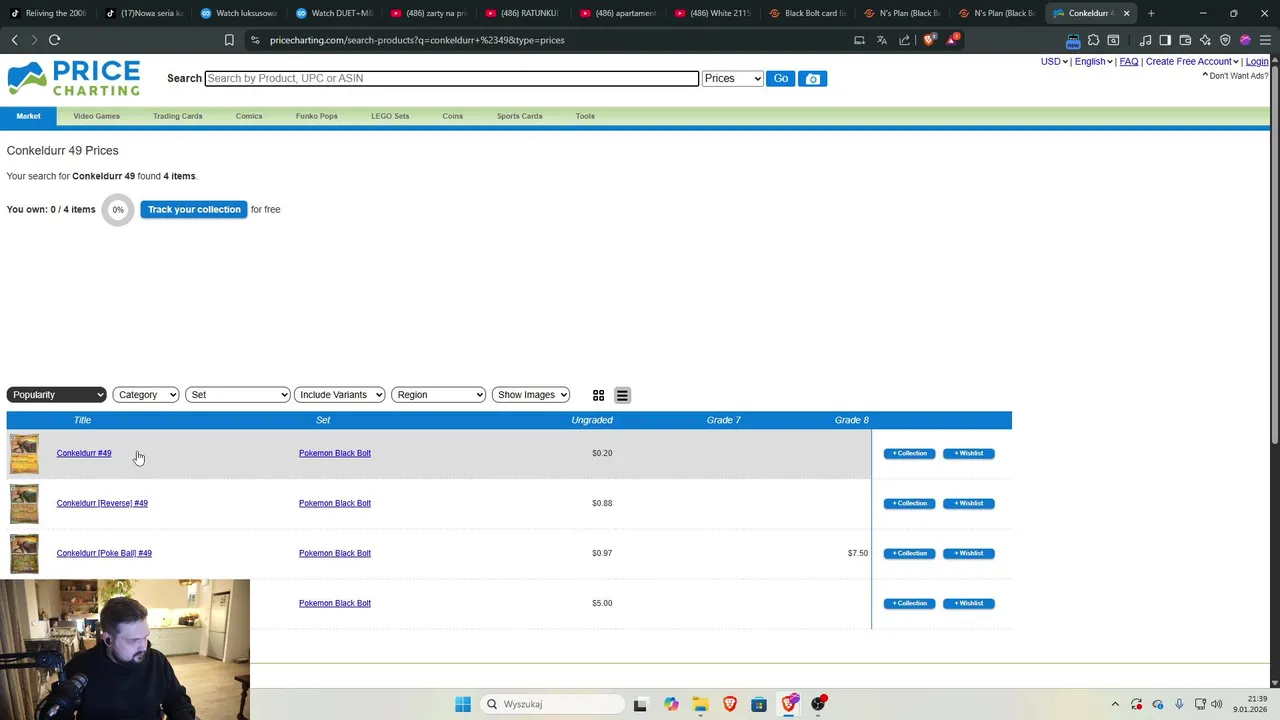Open Brave VPN shield icon

(x=1225, y=40)
